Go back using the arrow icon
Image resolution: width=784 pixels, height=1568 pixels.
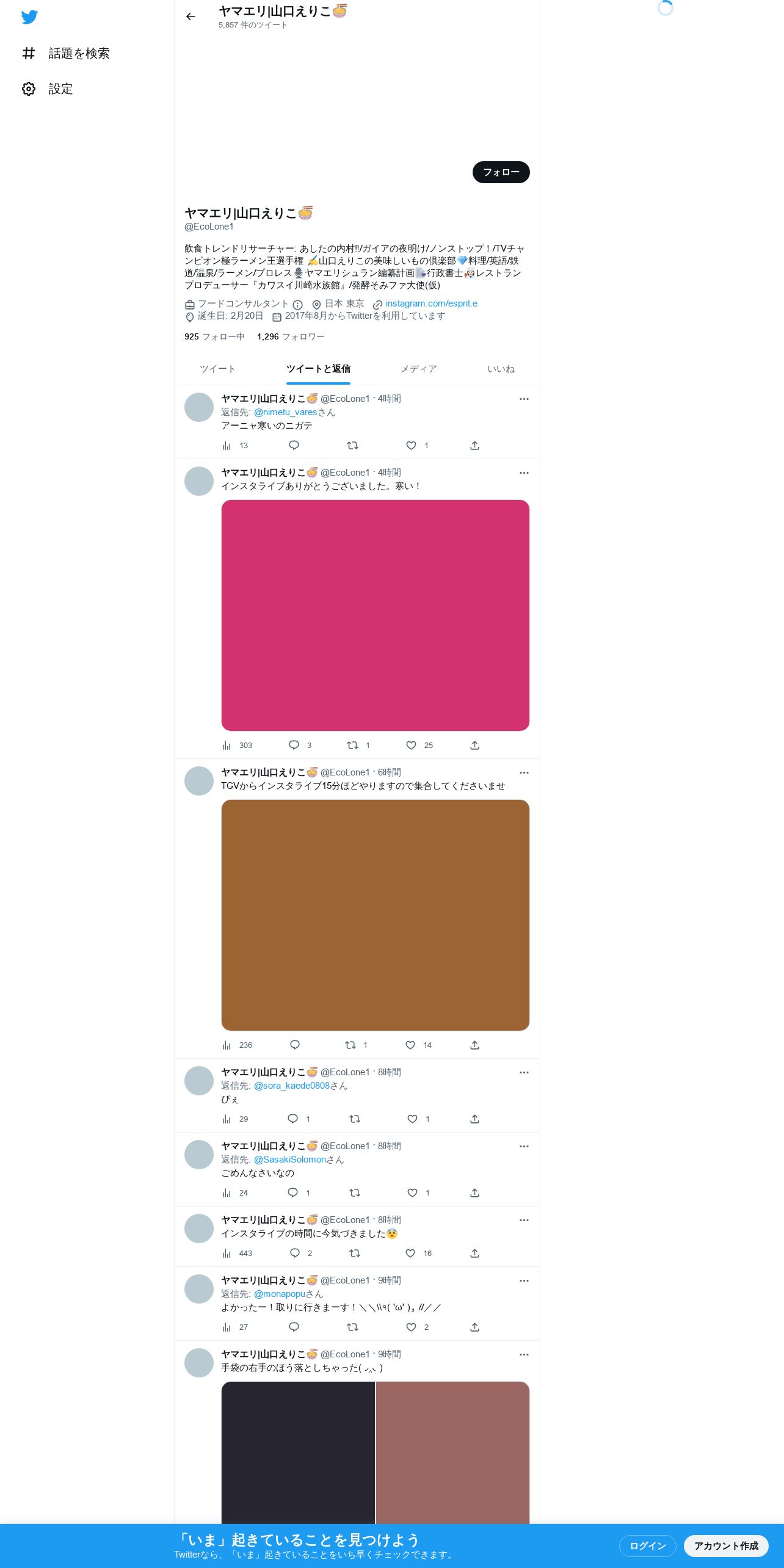[191, 16]
